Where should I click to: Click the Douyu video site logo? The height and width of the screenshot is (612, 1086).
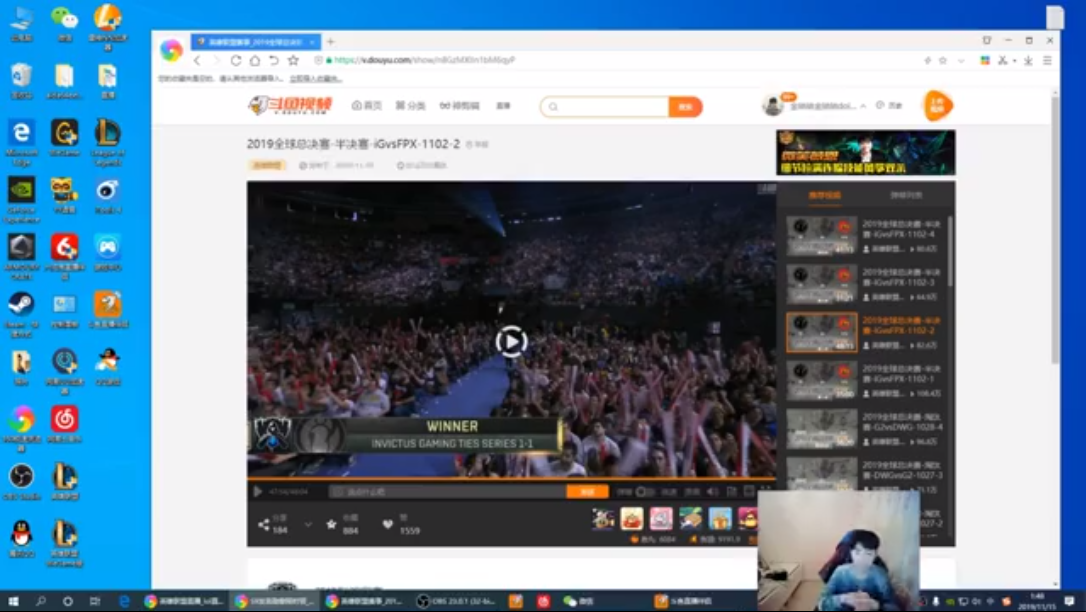point(290,105)
